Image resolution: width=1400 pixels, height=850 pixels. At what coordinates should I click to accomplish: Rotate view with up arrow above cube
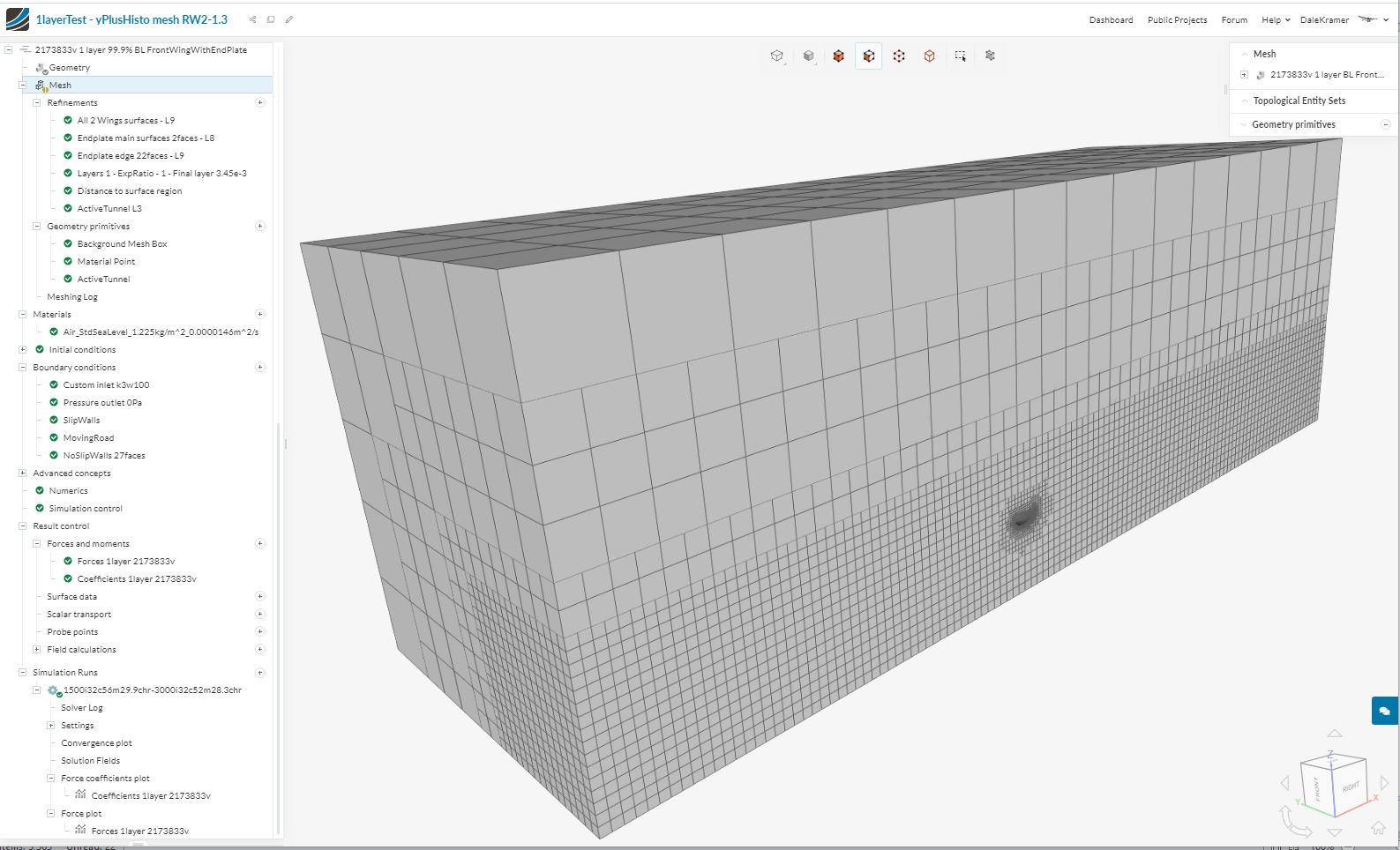[1335, 734]
